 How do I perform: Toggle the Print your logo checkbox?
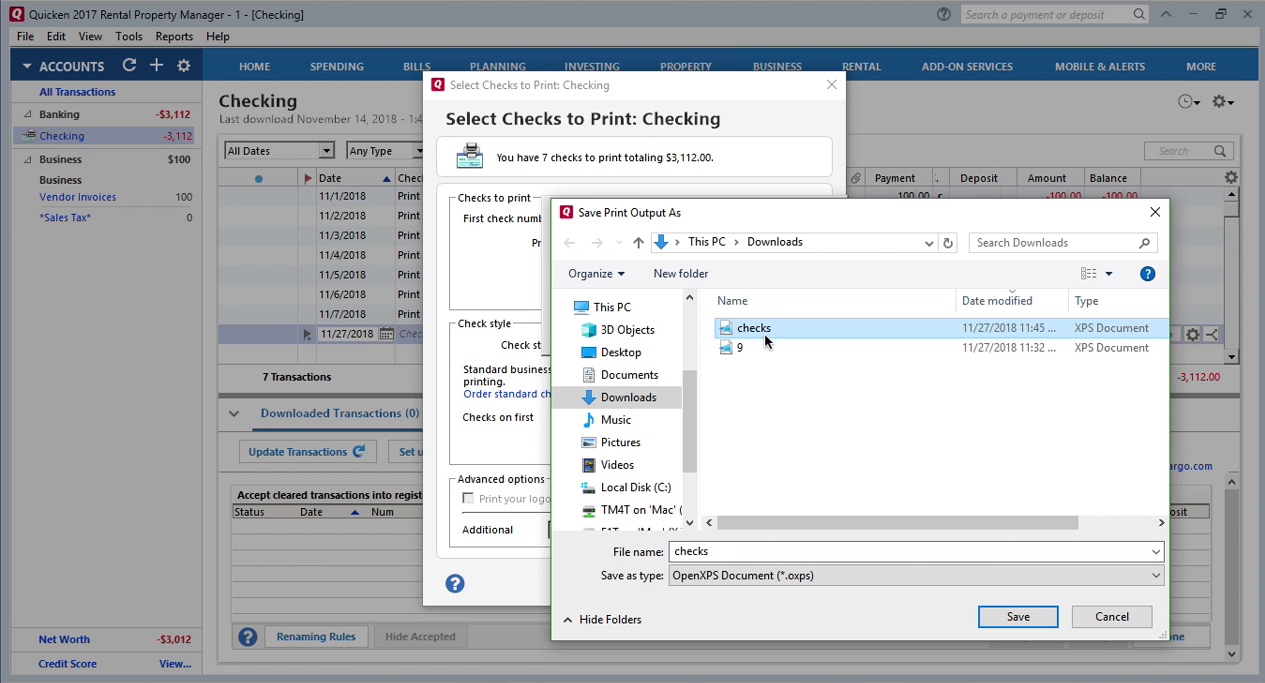468,499
